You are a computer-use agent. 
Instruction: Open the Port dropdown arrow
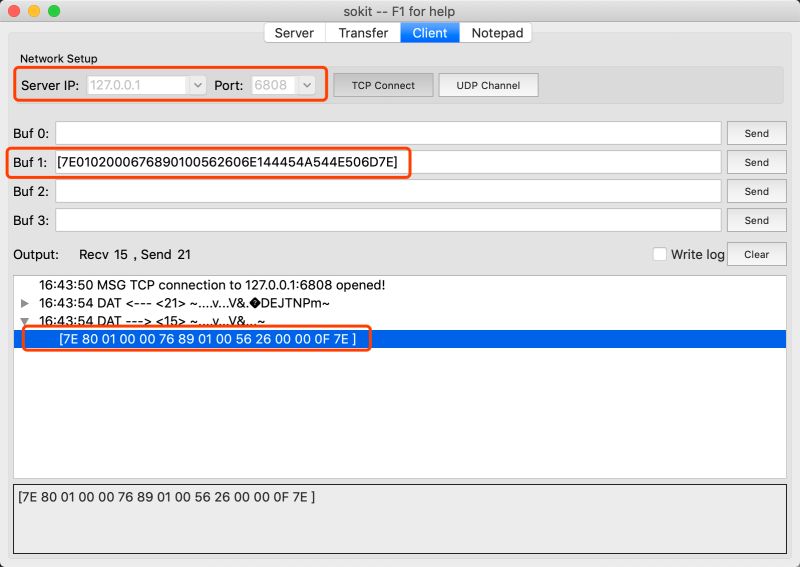[307, 85]
